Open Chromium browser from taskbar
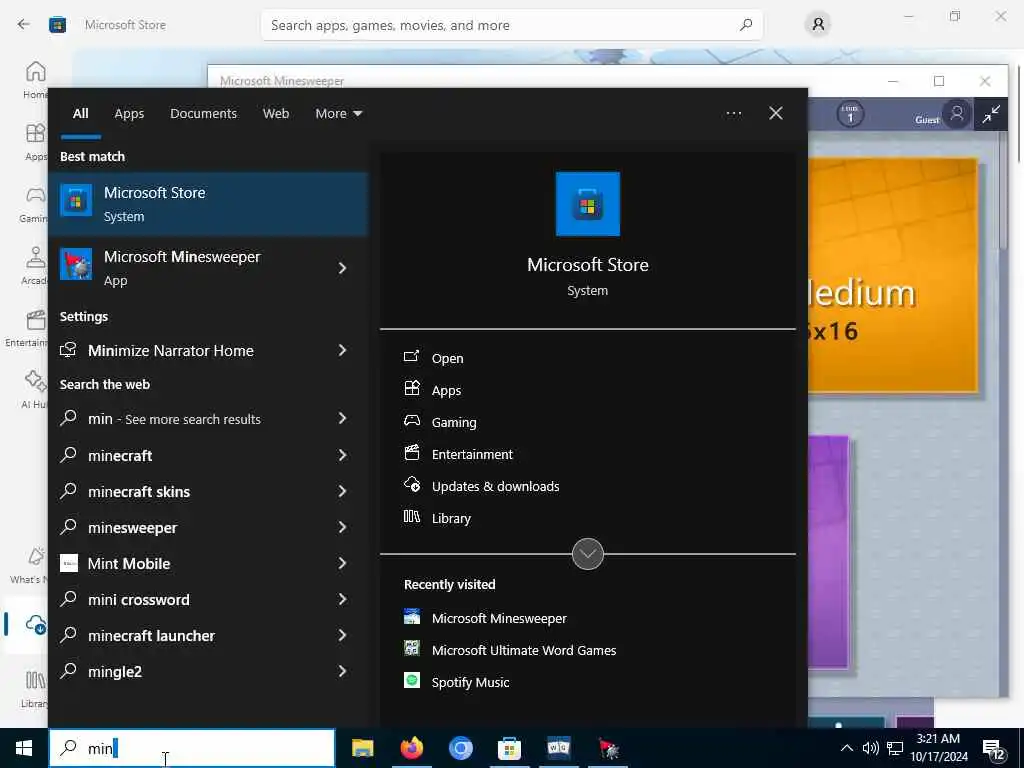 (460, 748)
